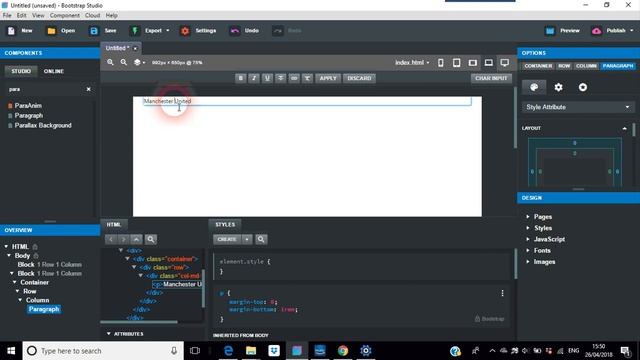Toggle bold formatting on text

click(240, 78)
